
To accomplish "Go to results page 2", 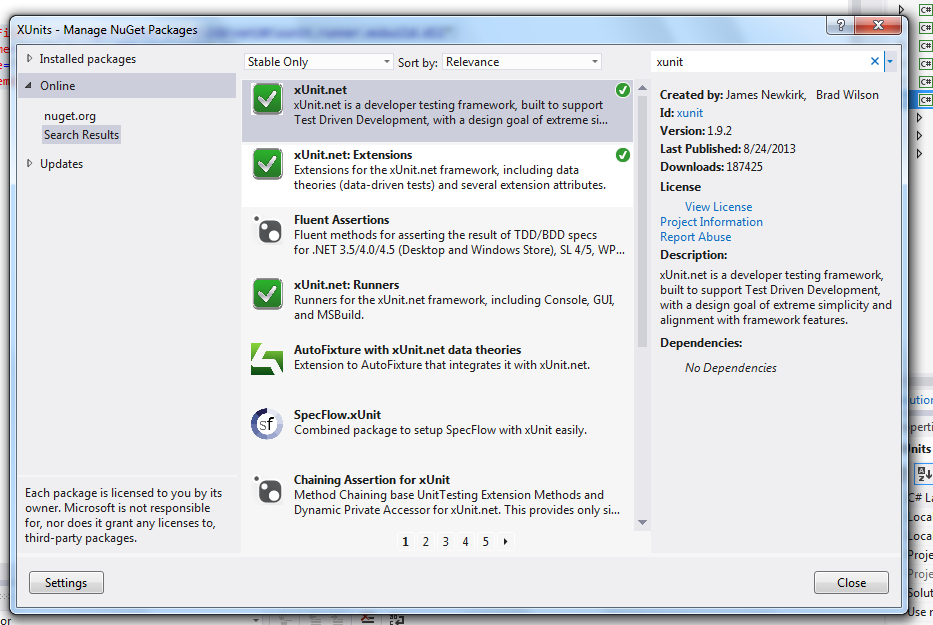I will click(425, 542).
